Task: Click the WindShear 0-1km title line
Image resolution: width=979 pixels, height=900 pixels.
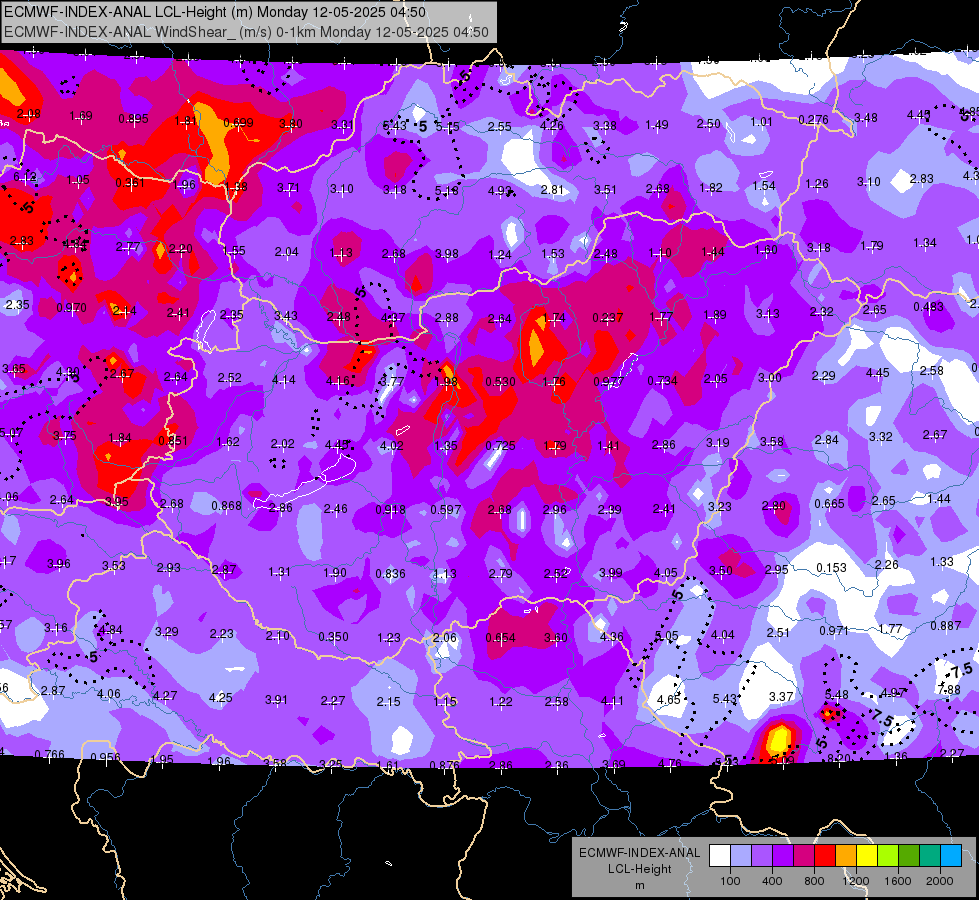Action: (246, 32)
